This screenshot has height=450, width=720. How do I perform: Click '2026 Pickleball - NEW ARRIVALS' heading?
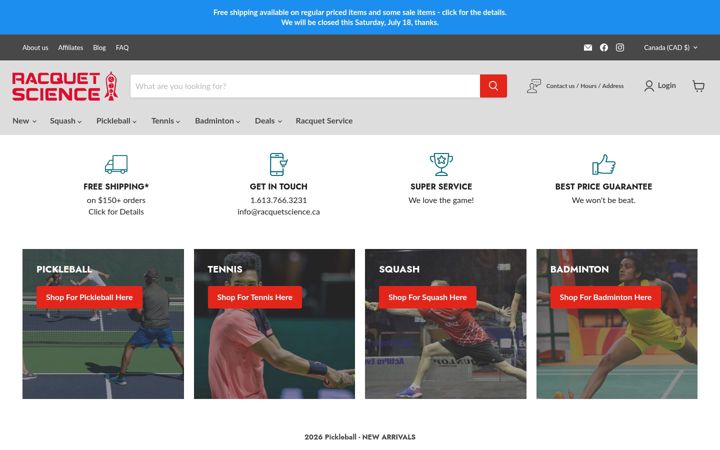click(x=360, y=437)
